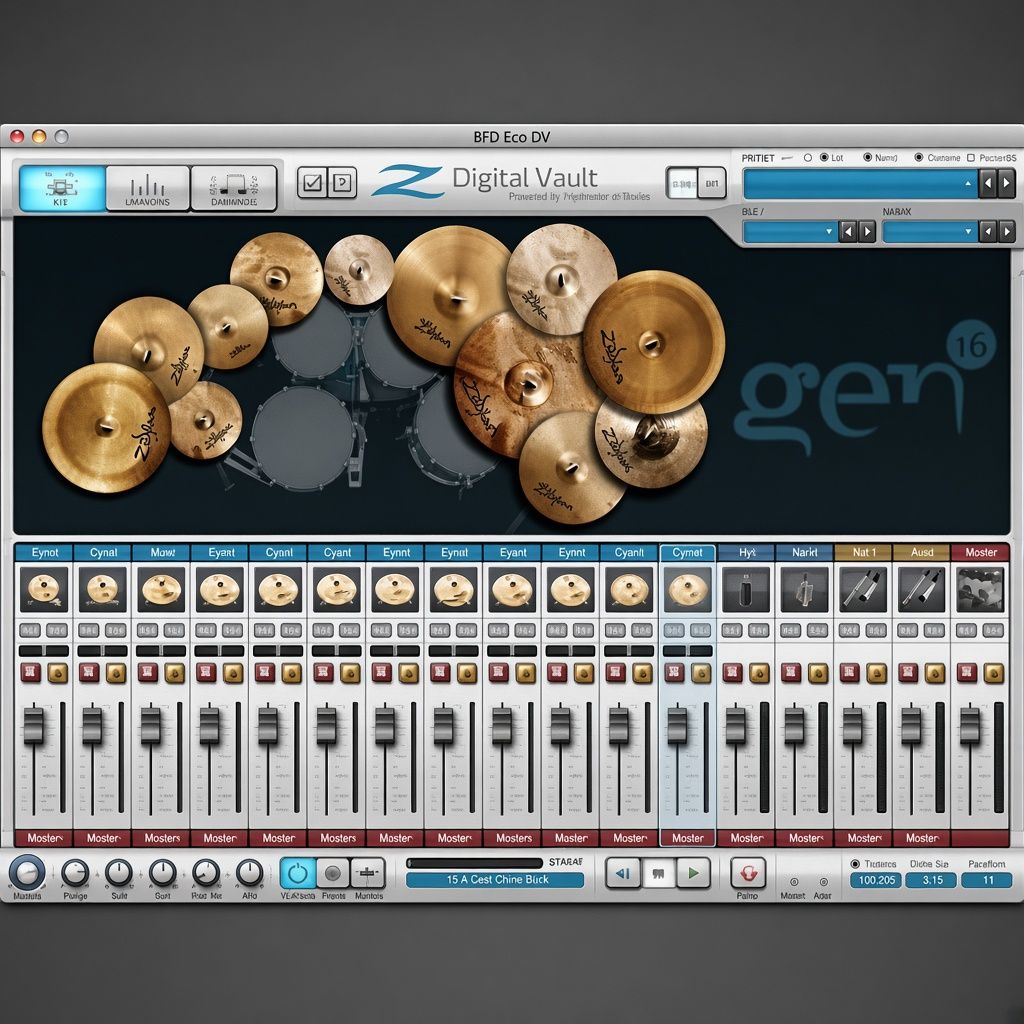1024x1024 pixels.
Task: Click the gold solo button on Hy channel
Action: pos(760,673)
